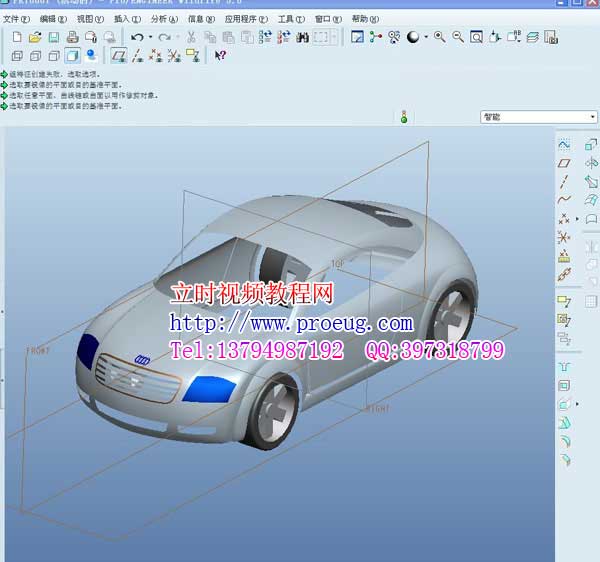The height and width of the screenshot is (562, 600).
Task: Toggle annotation display icon
Action: (x=193, y=56)
